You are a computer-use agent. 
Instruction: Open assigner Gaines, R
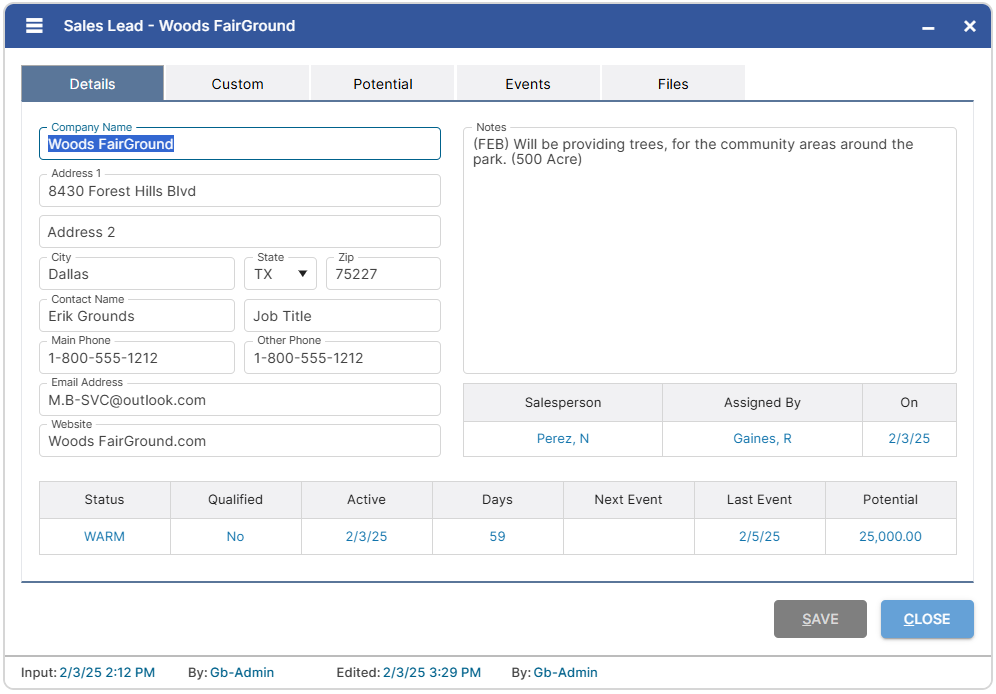coord(761,439)
